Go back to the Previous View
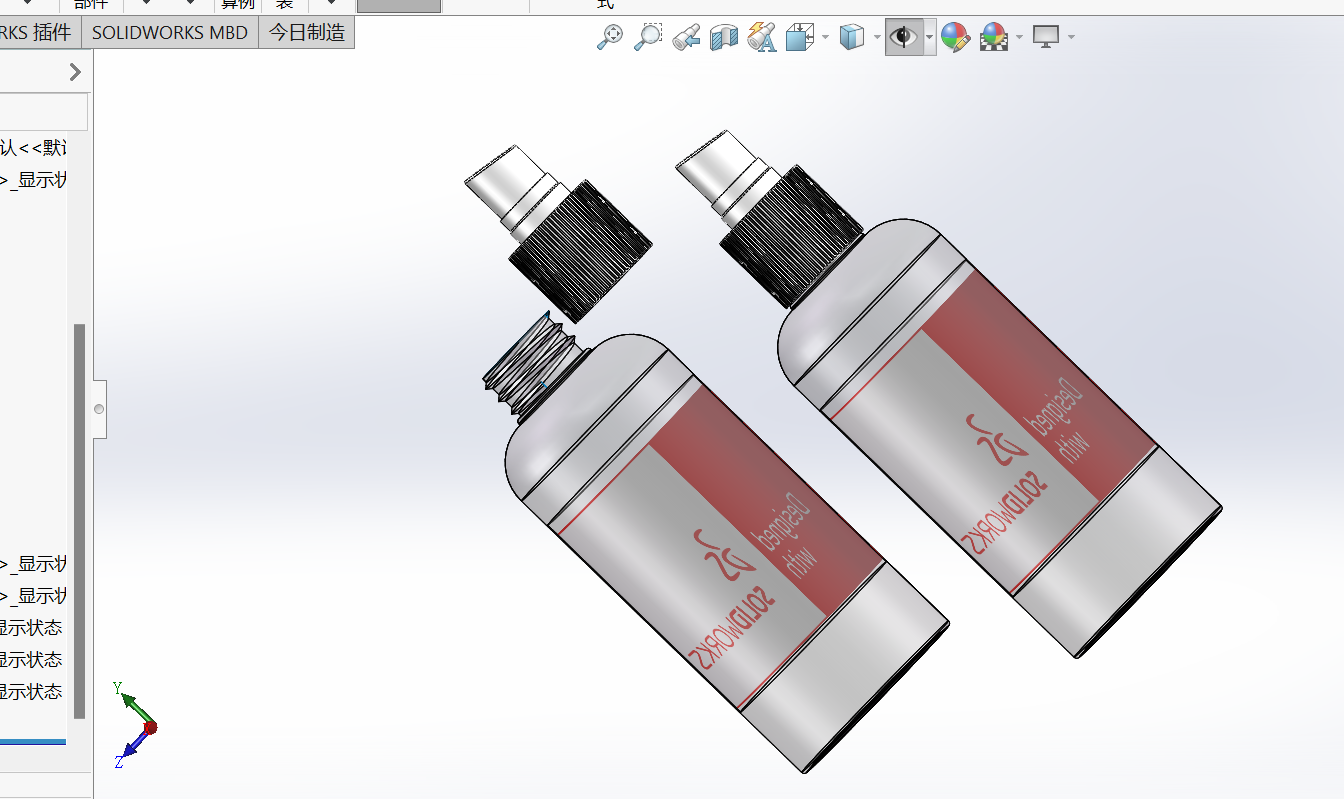The image size is (1344, 799). (x=686, y=37)
